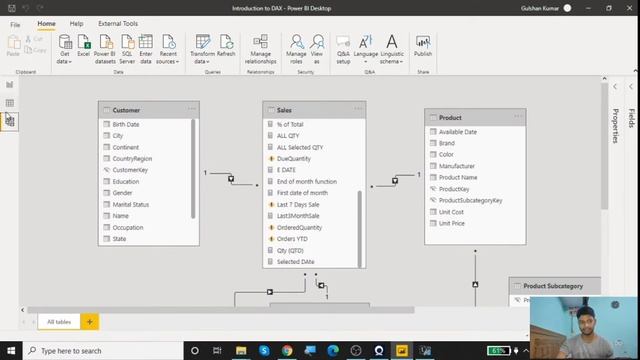Click the canvas vertical scrollbar
This screenshot has height=360, width=640.
pos(604,146)
